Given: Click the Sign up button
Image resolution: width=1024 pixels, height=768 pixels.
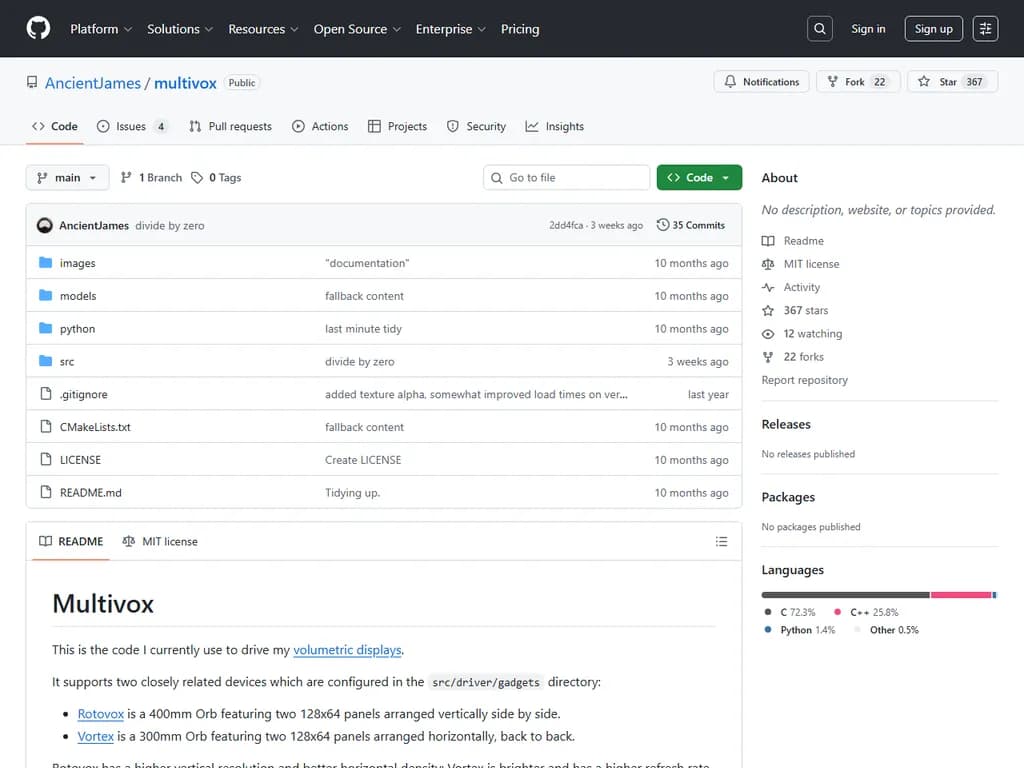Looking at the screenshot, I should 933,29.
